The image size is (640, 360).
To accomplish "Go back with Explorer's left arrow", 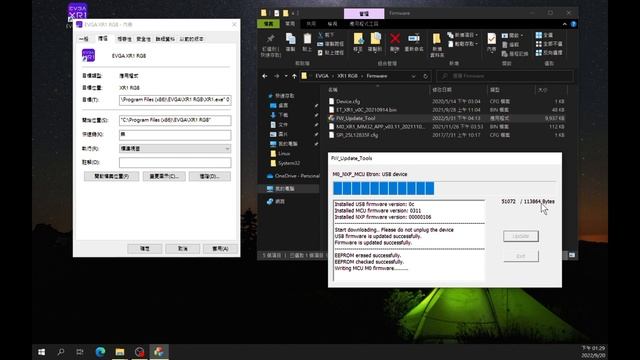I will [265, 76].
